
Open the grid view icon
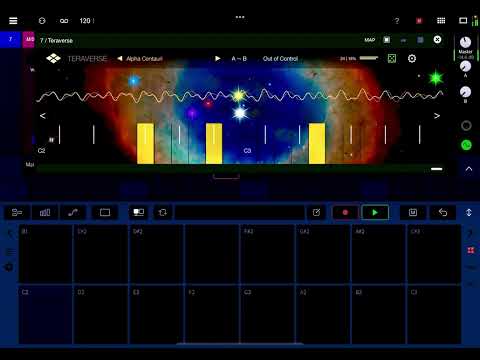441,21
